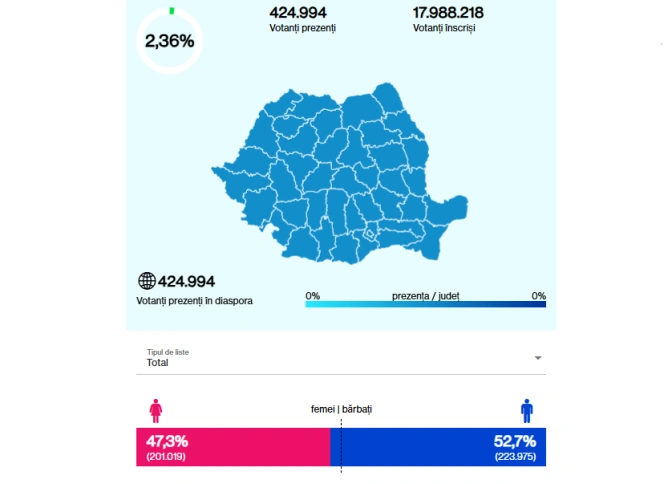Open the Tipul de liste dropdown arrow

pyautogui.click(x=538, y=358)
